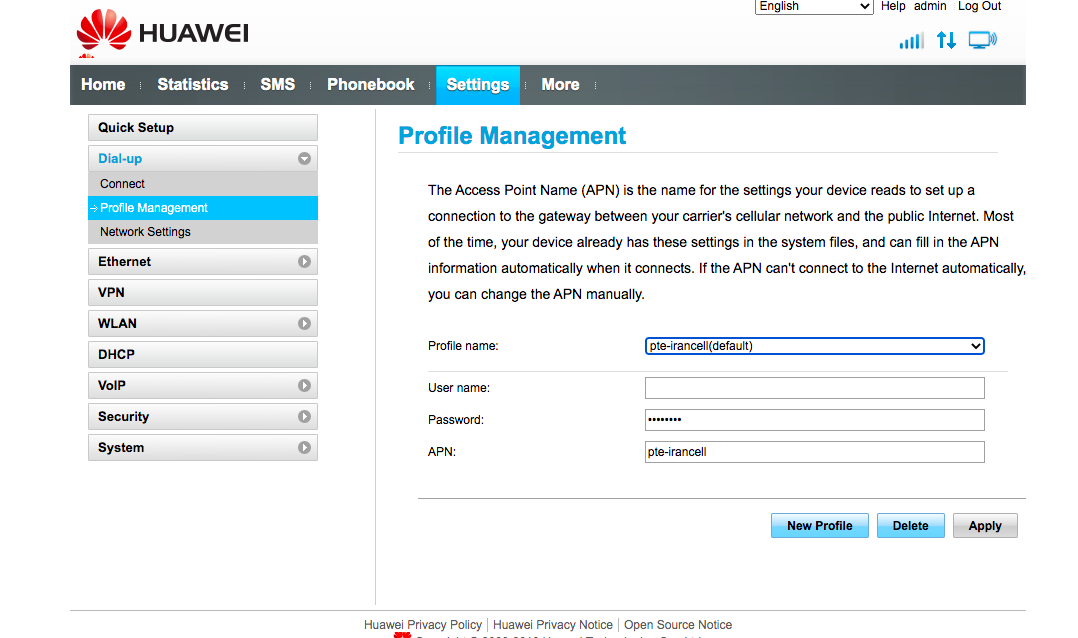Expand WLAN using its arrow icon
The image size is (1078, 638).
pos(304,324)
